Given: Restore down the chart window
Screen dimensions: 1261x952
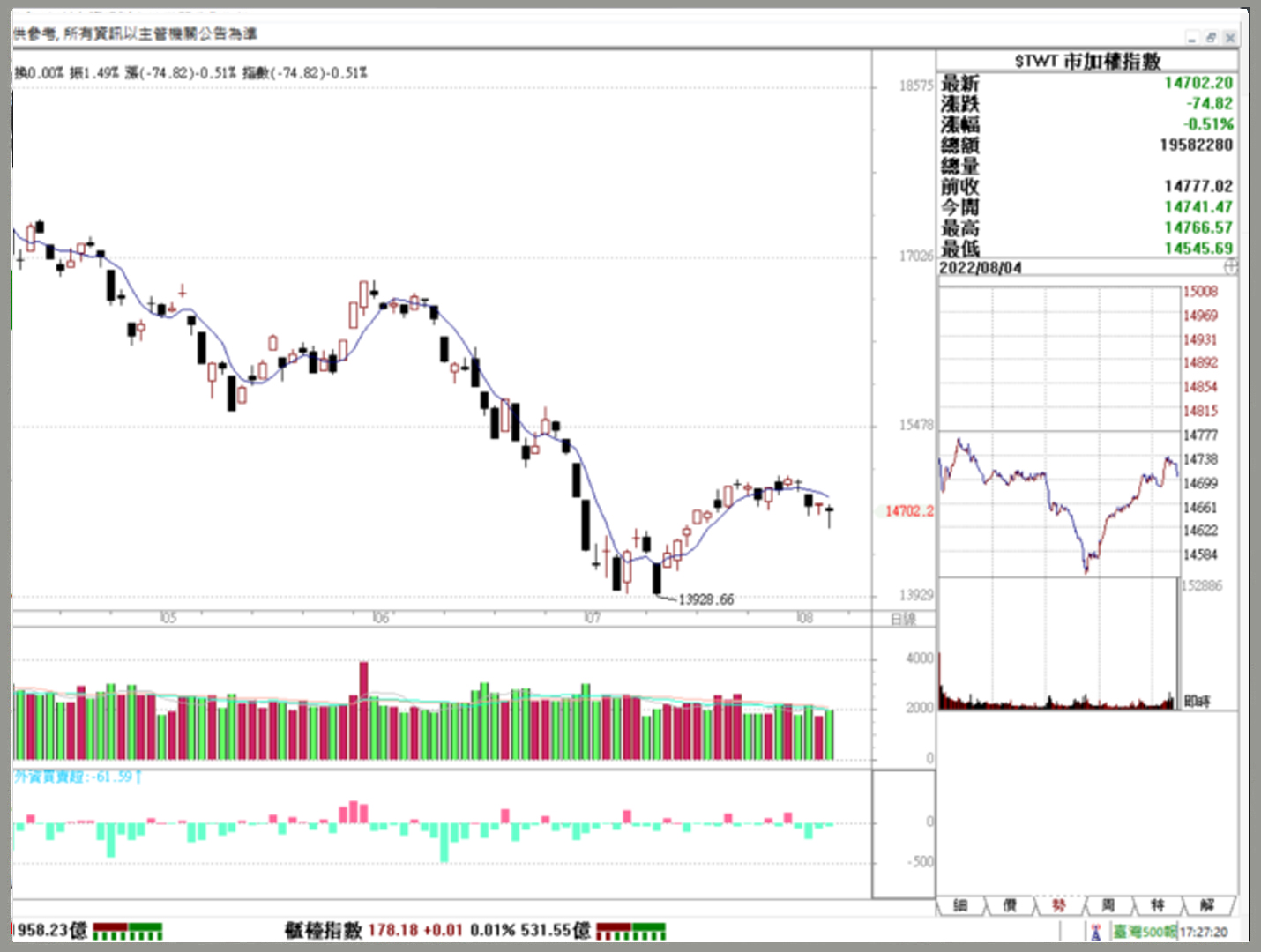Looking at the screenshot, I should [1211, 38].
